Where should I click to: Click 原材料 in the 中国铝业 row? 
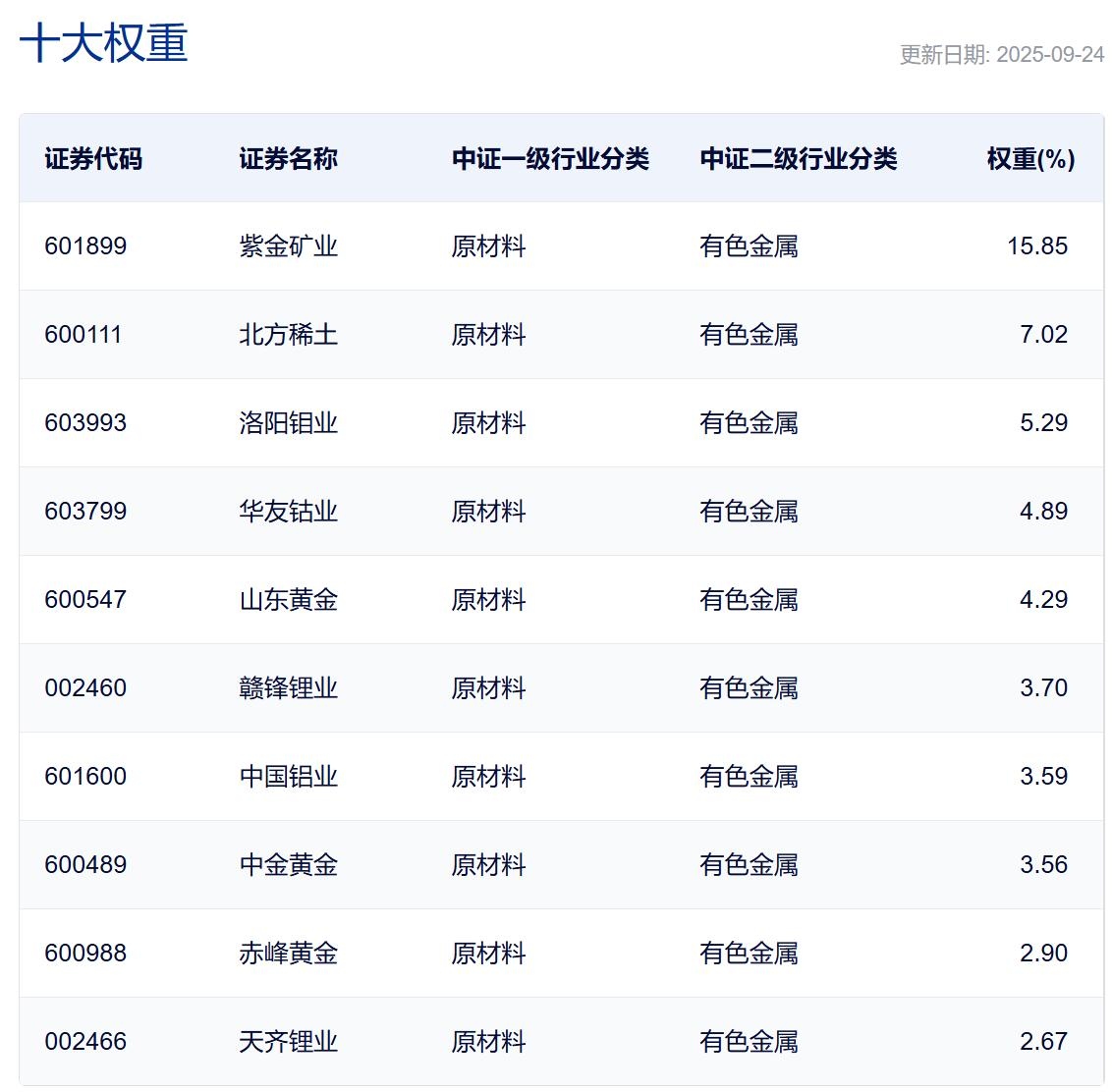488,777
